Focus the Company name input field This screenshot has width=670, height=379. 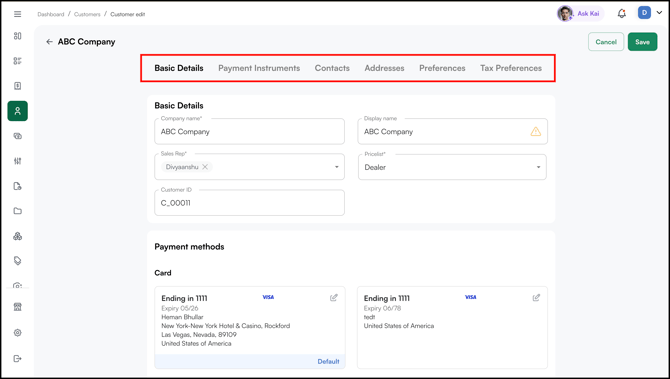[249, 131]
